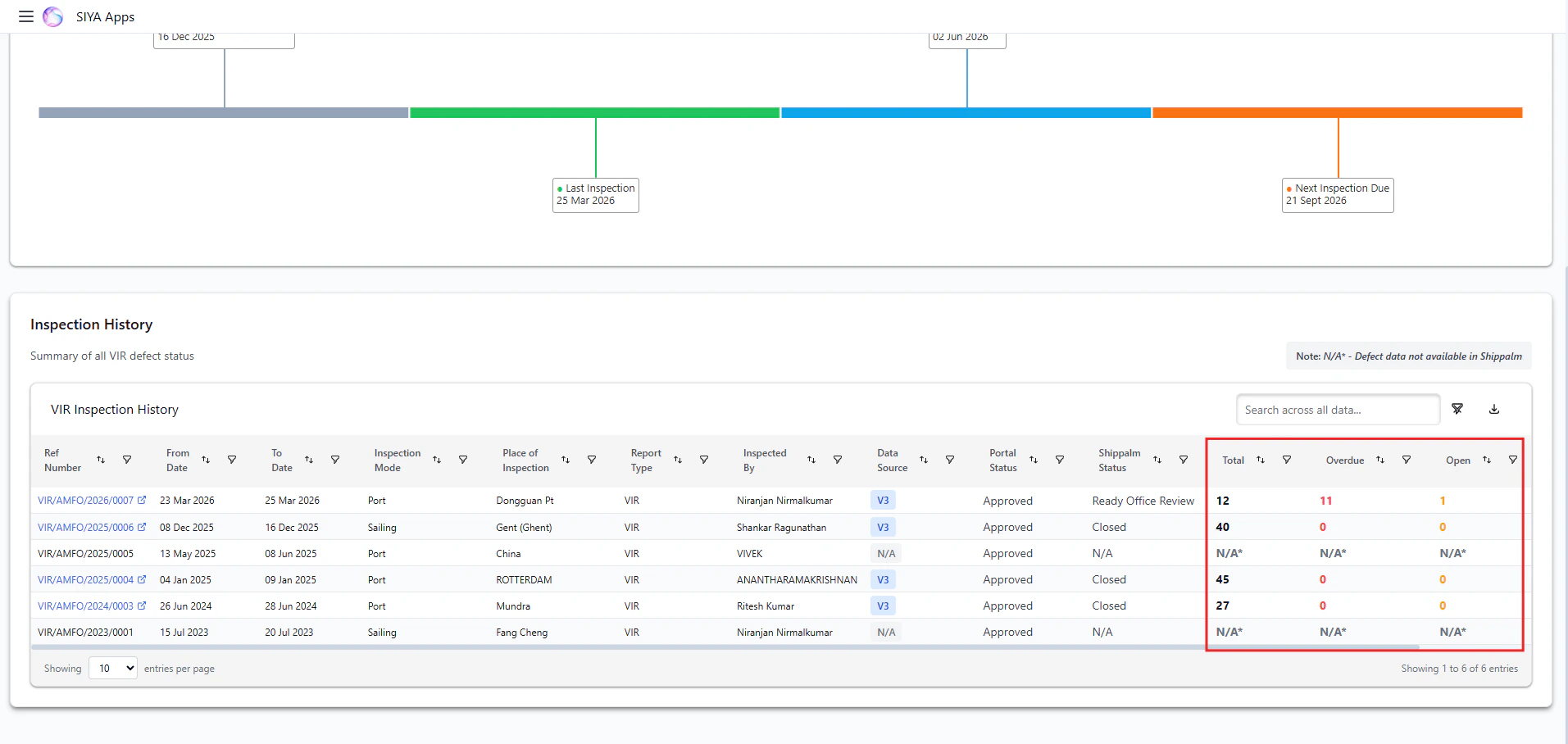
Task: Sort by Ref Number column
Action: tap(101, 460)
